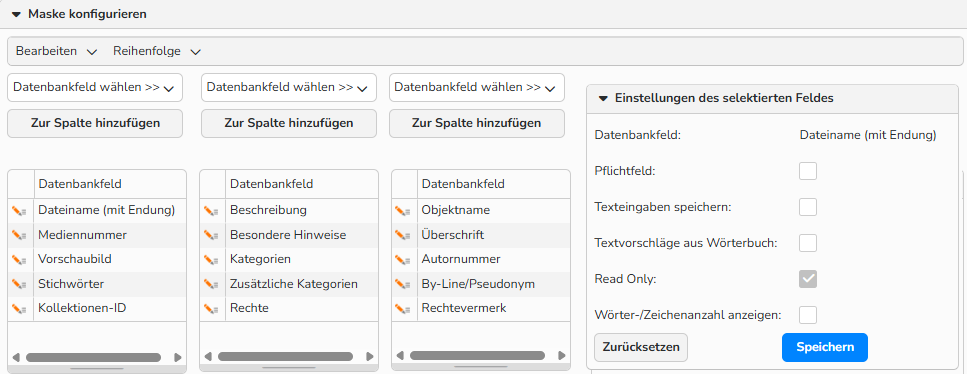
Task: Click edit pencil icon for Überschrift row
Action: click(x=402, y=236)
